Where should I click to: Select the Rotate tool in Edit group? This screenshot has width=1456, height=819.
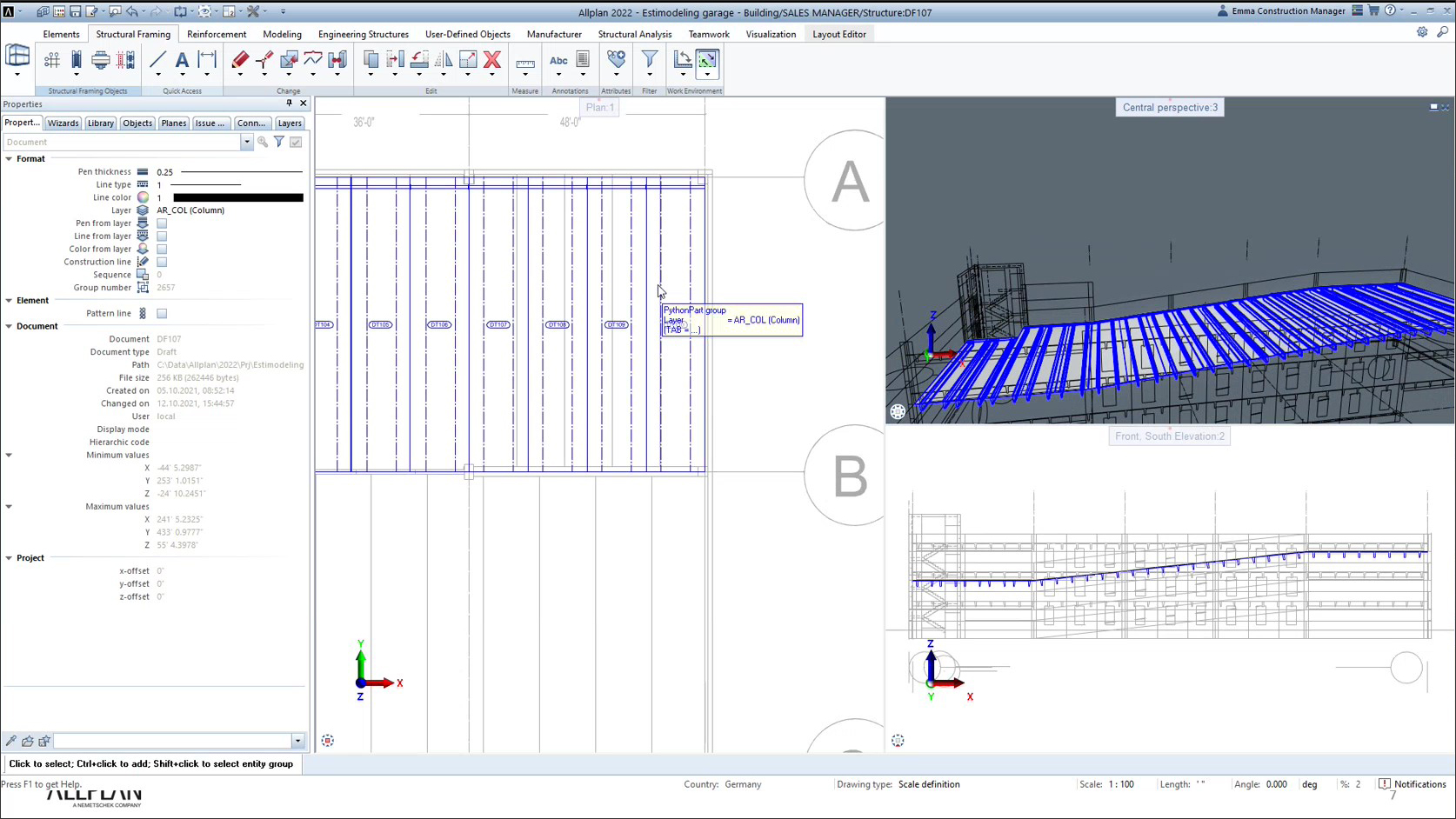419,59
